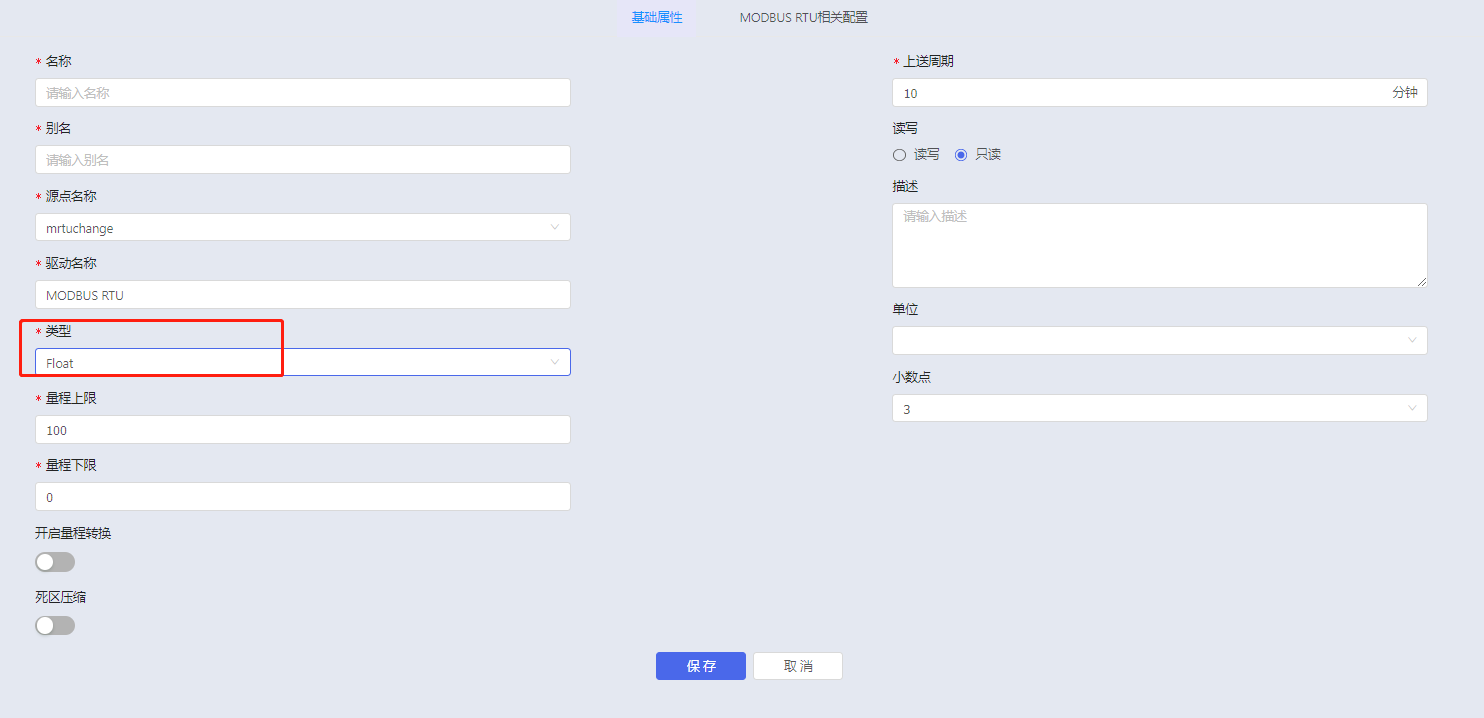Viewport: 1484px width, 718px height.
Task: Turn on the 死区压缩 toggle
Action: (x=55, y=626)
